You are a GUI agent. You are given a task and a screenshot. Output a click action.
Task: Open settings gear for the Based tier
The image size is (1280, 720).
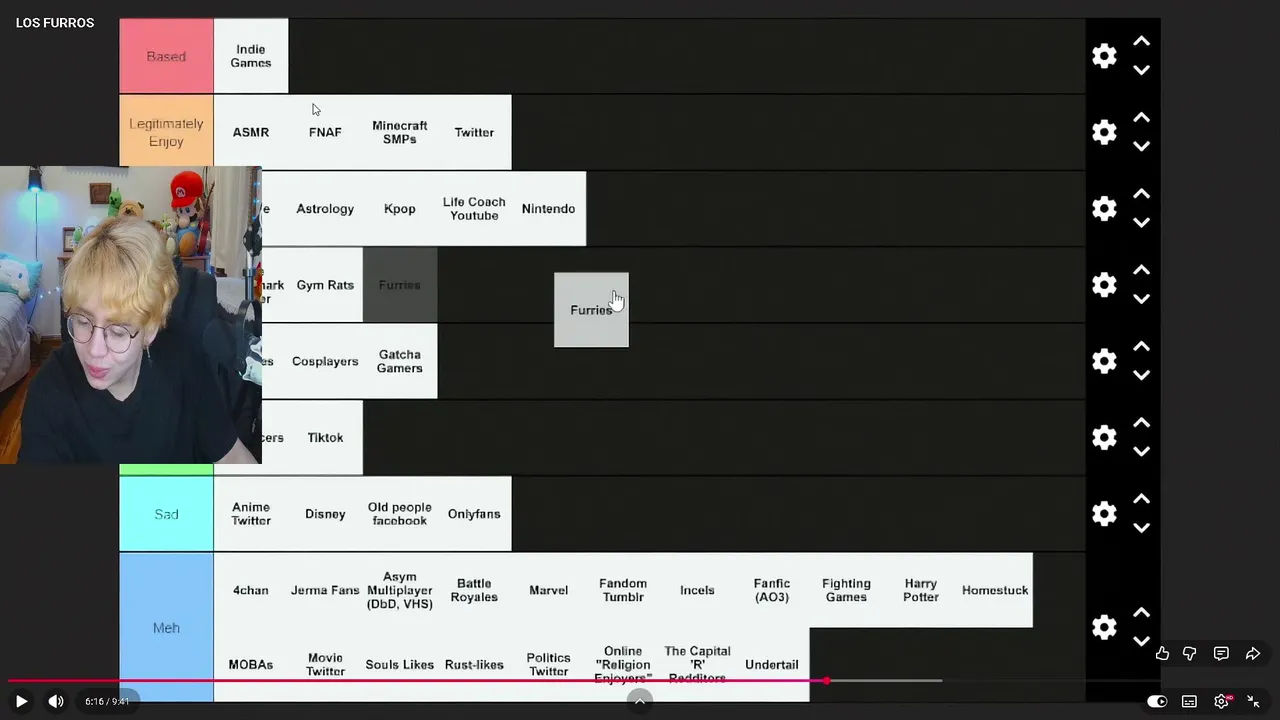coord(1104,56)
